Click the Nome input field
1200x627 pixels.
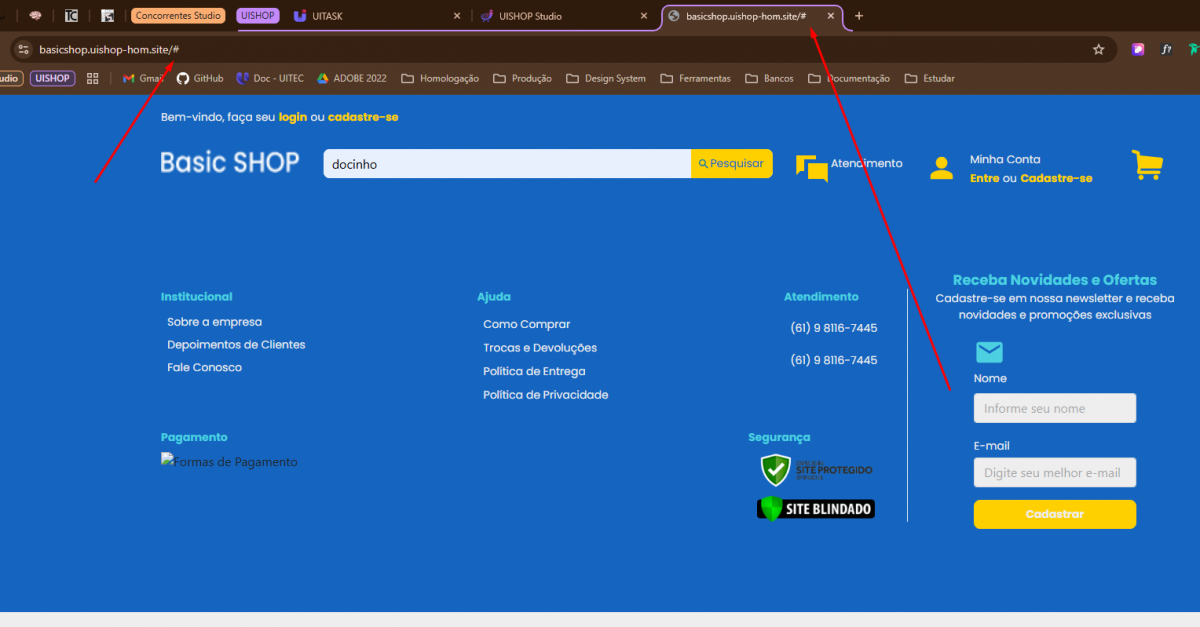coord(1054,408)
